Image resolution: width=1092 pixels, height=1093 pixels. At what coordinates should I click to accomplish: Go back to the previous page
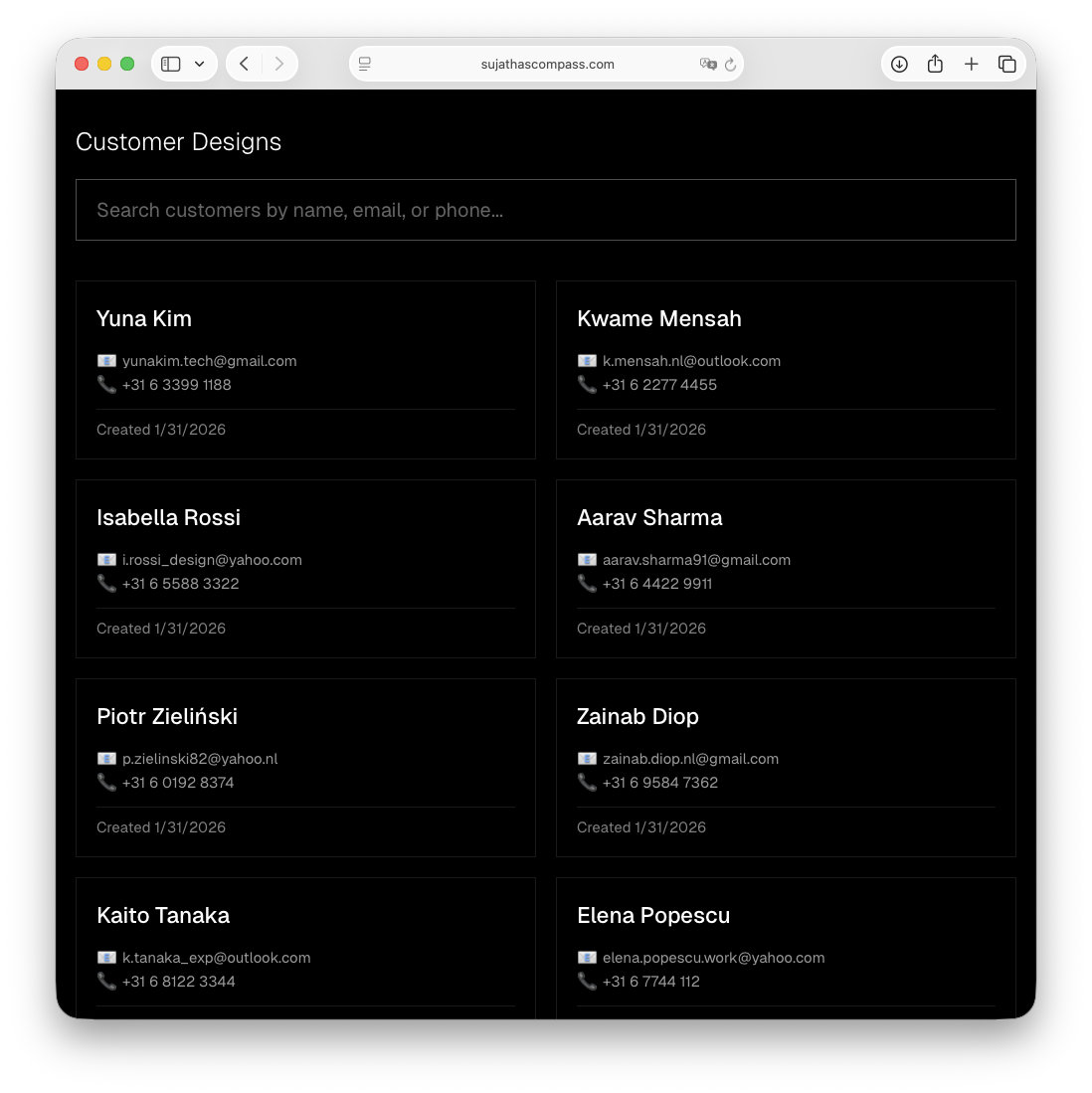tap(245, 64)
